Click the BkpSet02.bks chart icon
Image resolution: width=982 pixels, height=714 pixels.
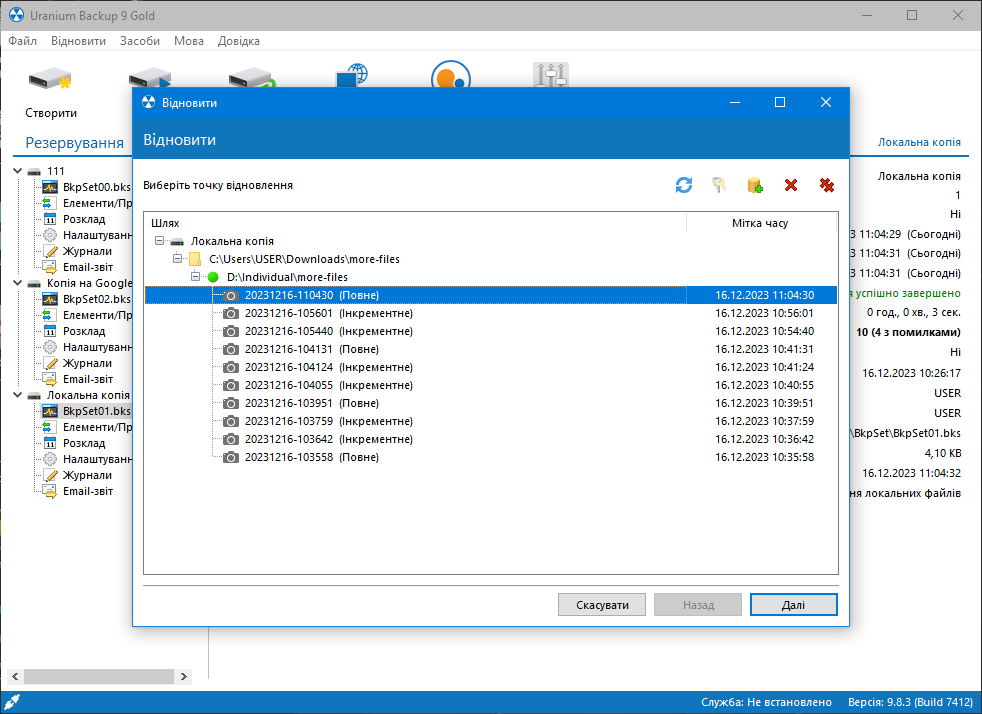(50, 299)
